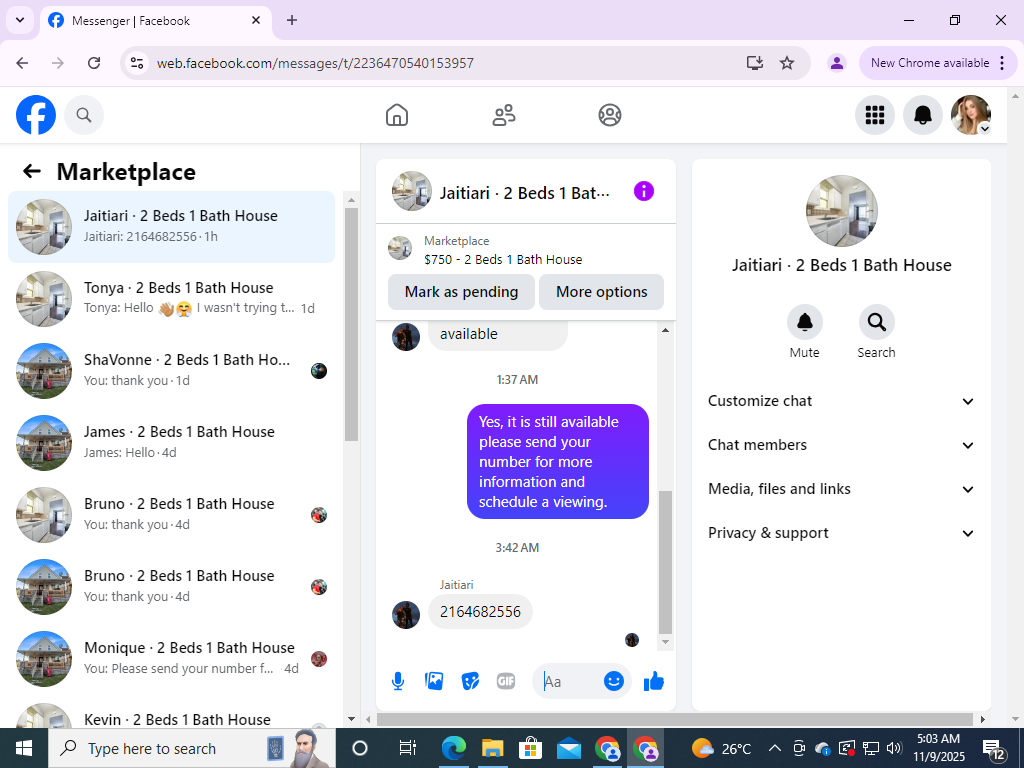Screen dimensions: 1024x768
Task: Click the chat messages scrollbar
Action: (x=665, y=562)
